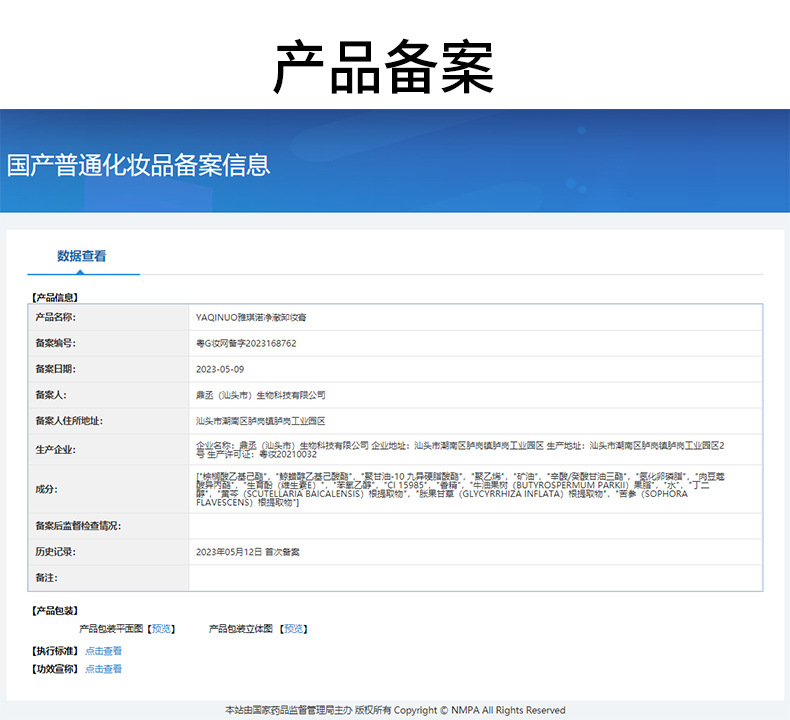Screen dimensions: 790x720
Task: Click the 备案人 row label
Action: pos(51,395)
